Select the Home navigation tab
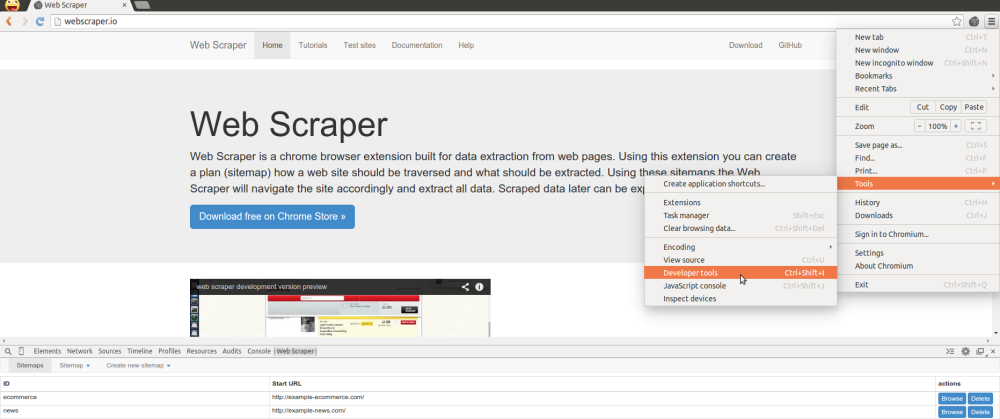This screenshot has width=1000, height=419. pos(272,45)
